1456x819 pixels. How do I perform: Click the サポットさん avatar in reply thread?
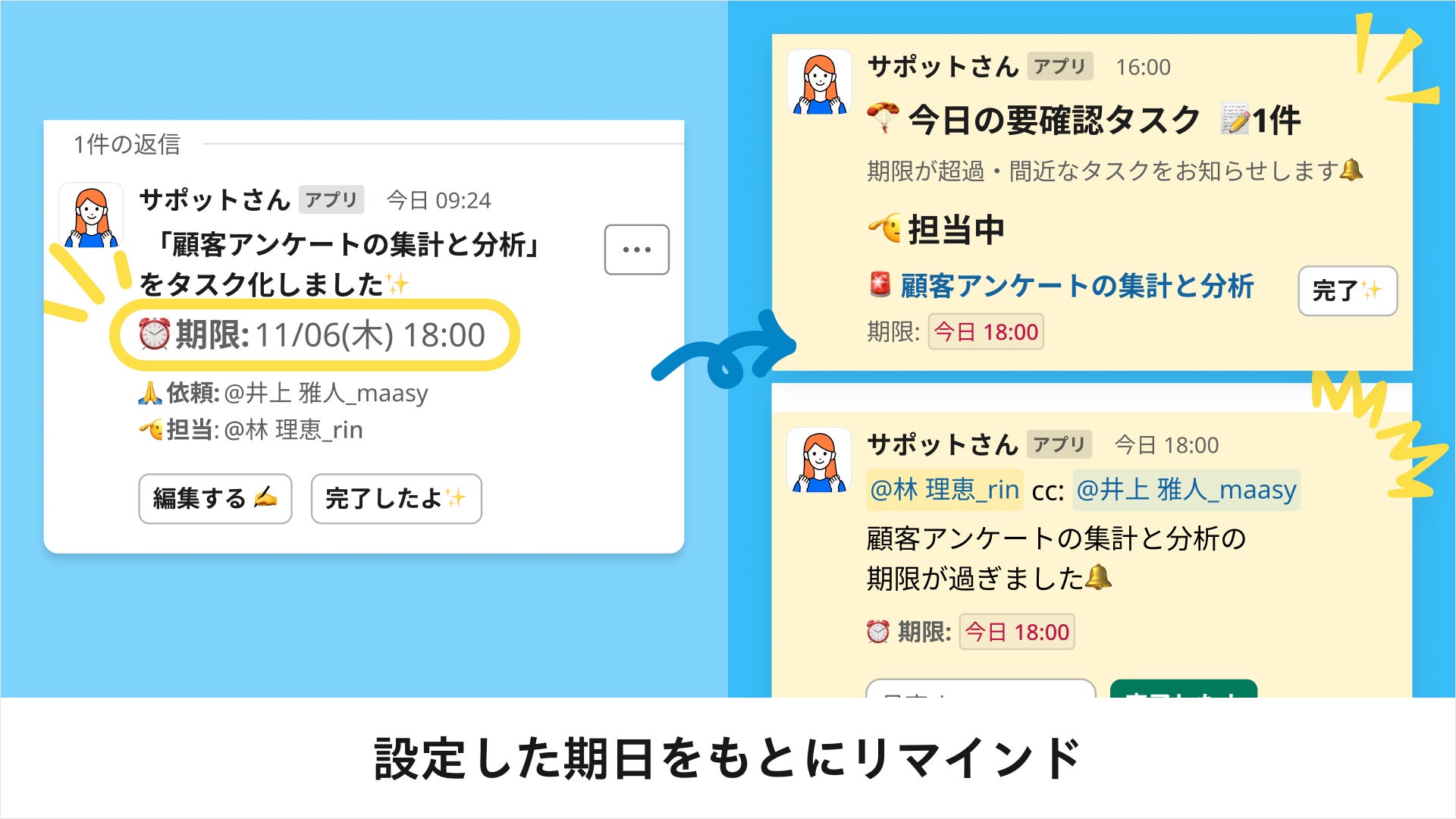[91, 216]
